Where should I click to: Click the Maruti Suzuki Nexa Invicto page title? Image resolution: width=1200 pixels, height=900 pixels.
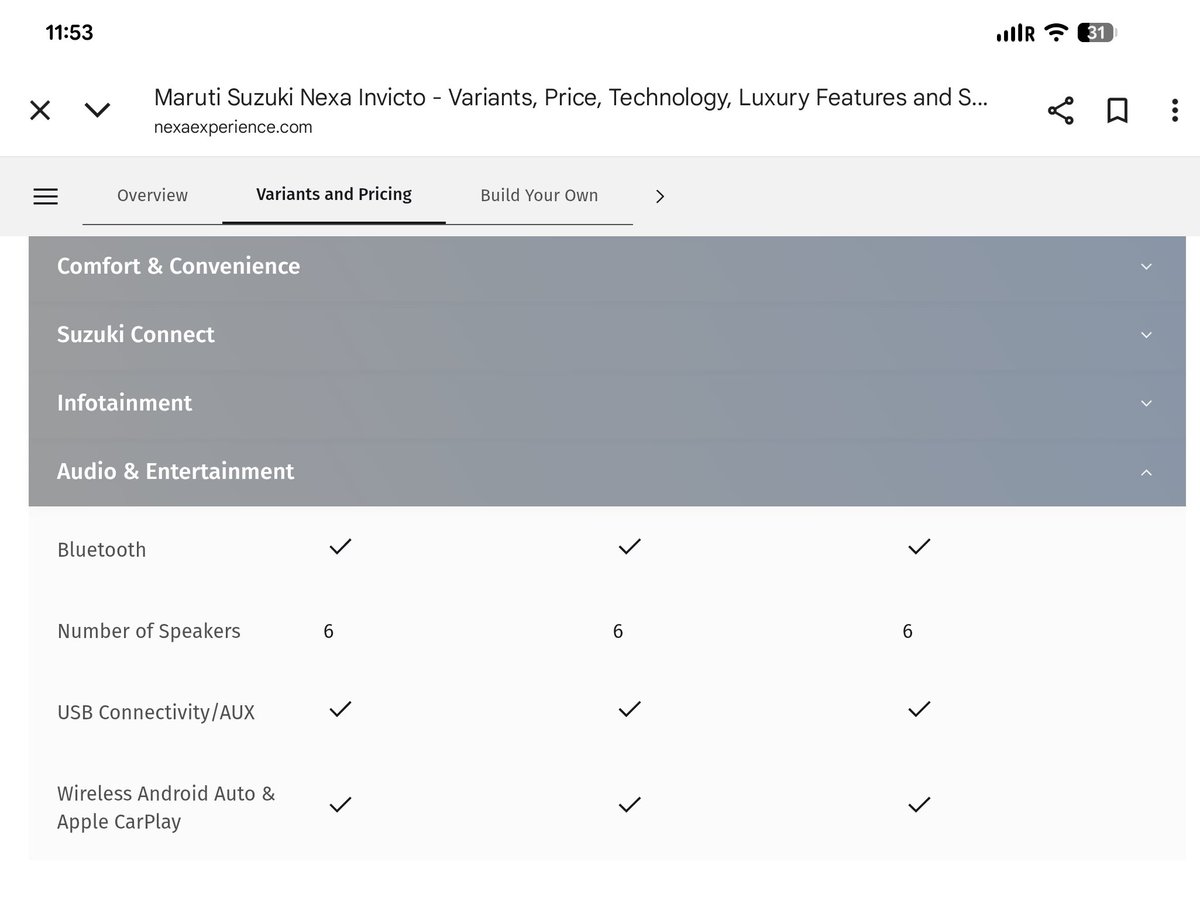click(x=571, y=98)
